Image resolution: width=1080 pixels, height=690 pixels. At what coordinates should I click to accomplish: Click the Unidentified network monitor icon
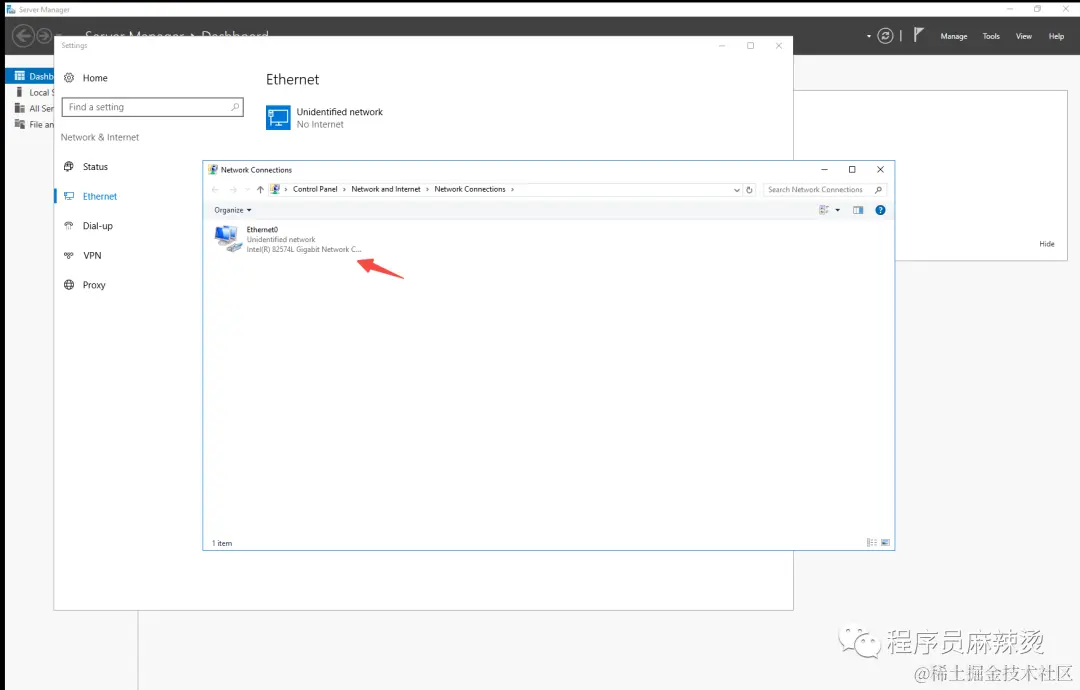pyautogui.click(x=278, y=118)
